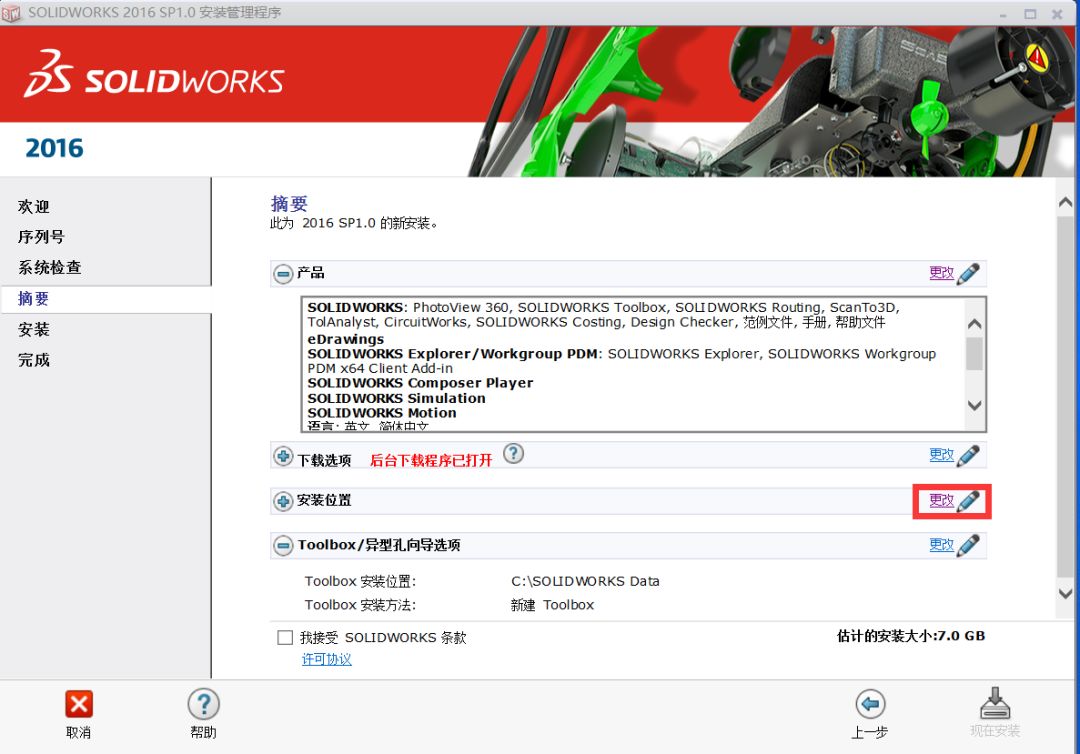Click 更改 link for 产品
This screenshot has width=1080, height=754.
[942, 273]
